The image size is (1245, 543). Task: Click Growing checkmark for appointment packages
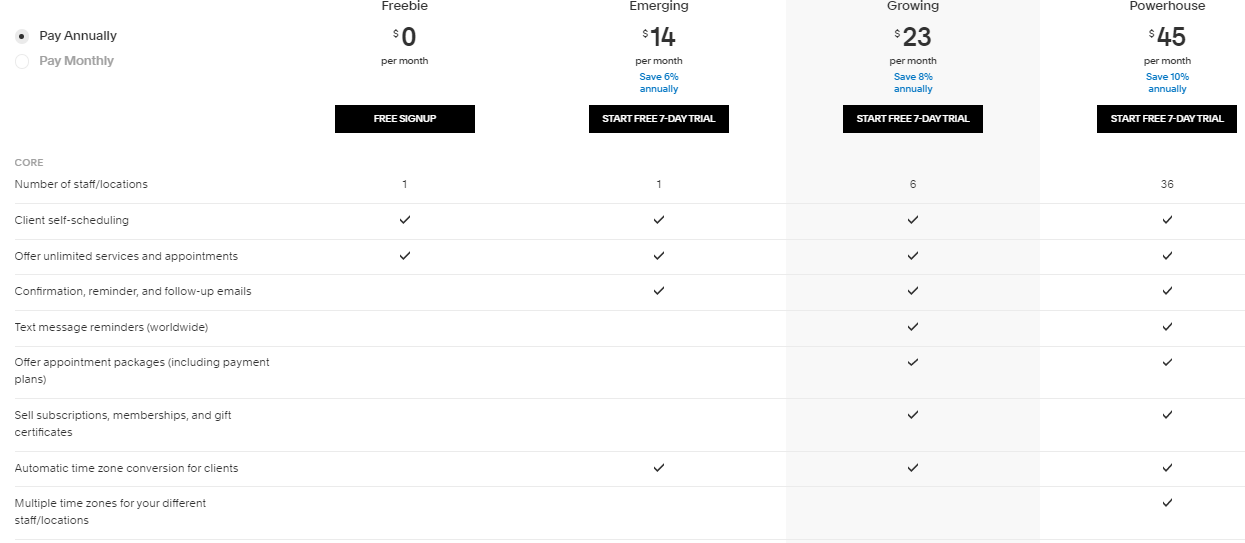coord(913,362)
